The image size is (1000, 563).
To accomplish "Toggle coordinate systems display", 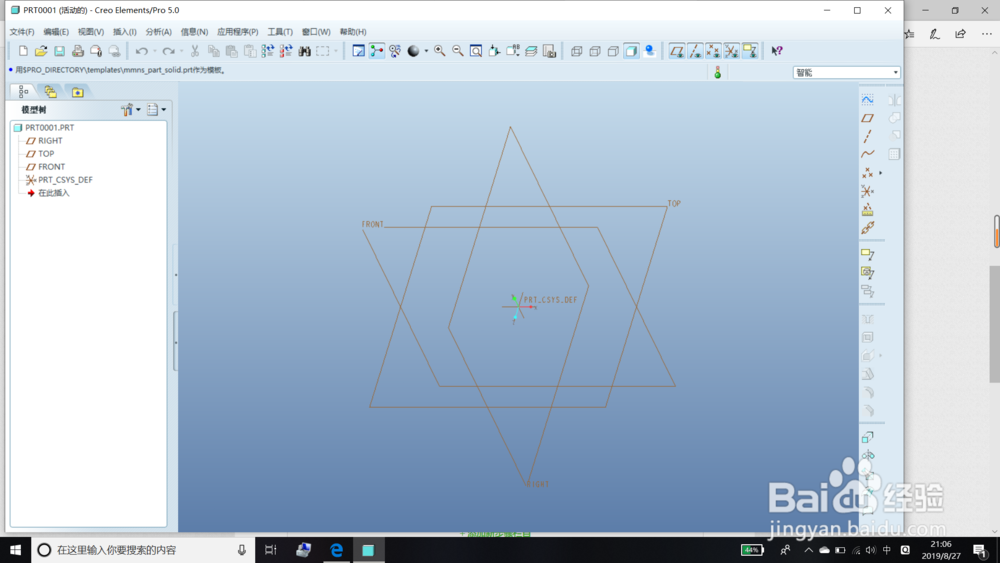I will 732,51.
